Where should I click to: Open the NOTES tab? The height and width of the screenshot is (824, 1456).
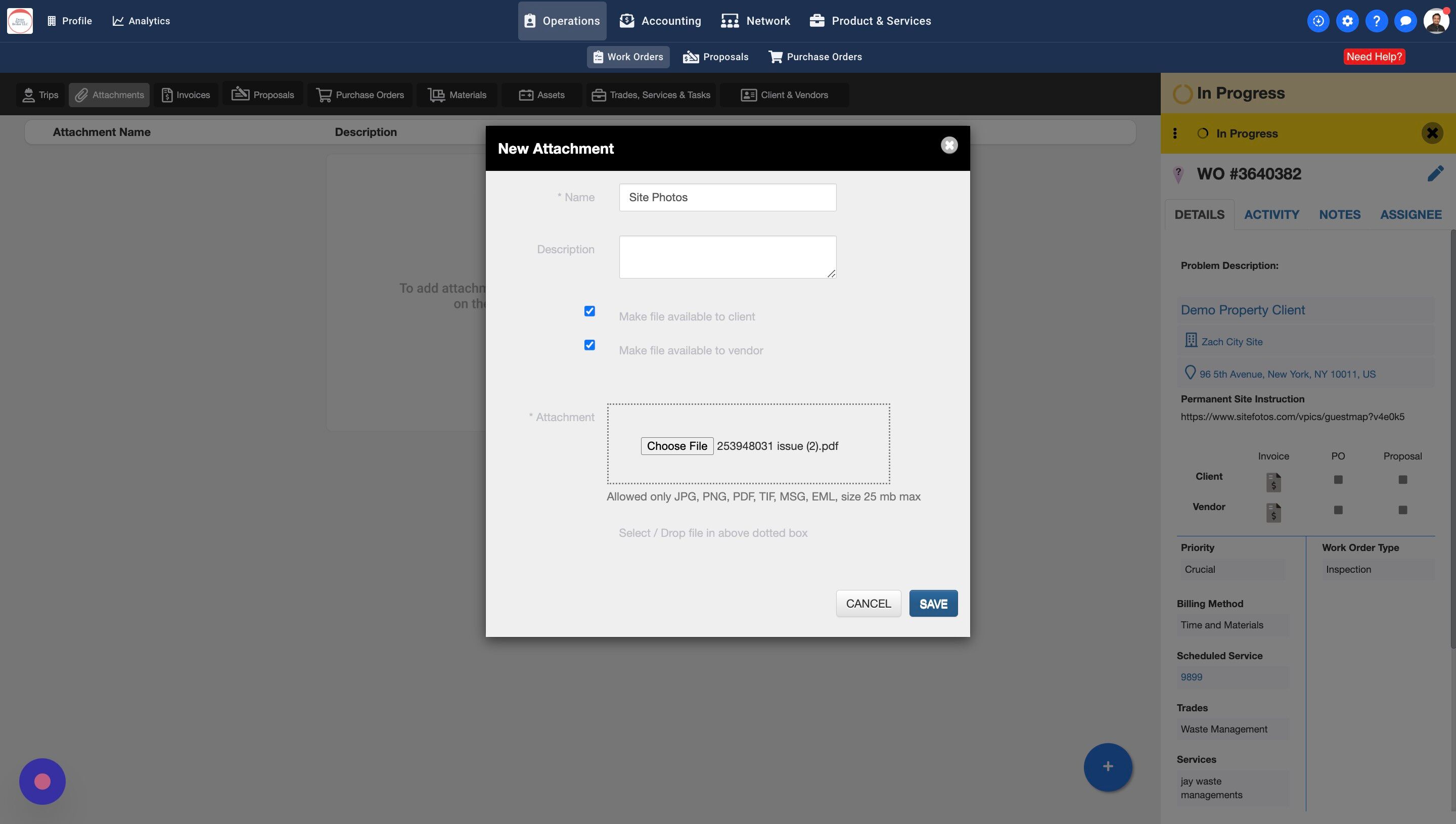click(x=1339, y=214)
